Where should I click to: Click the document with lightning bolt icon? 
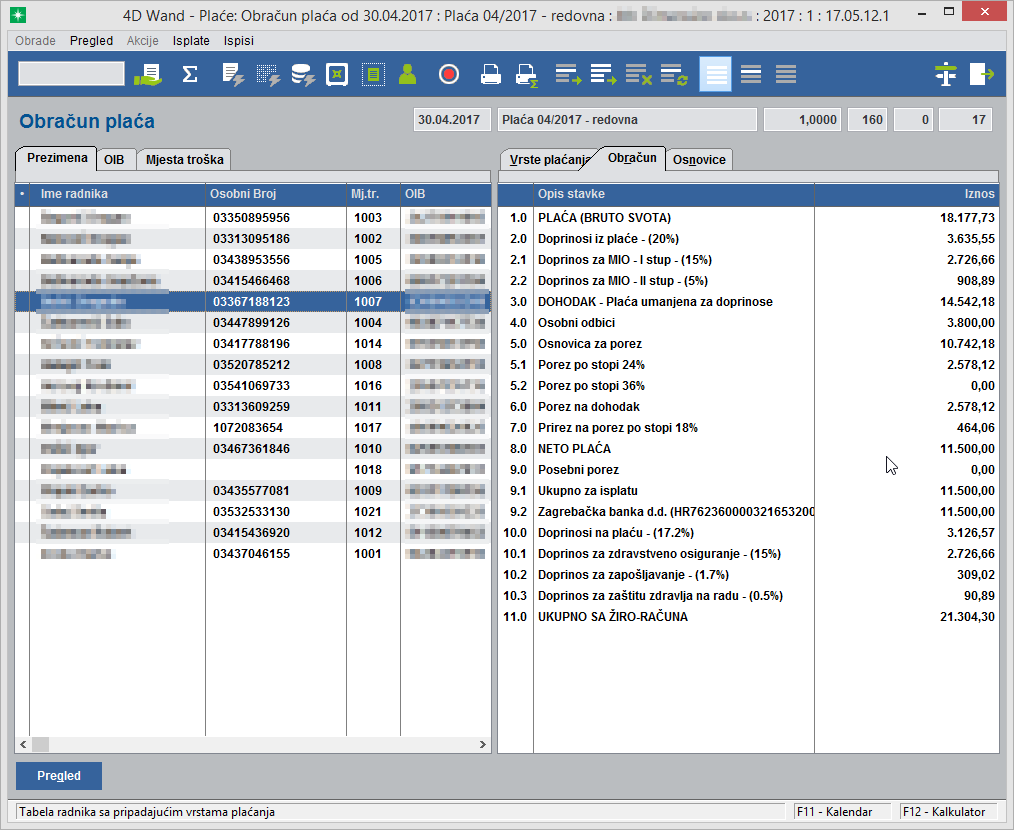pos(233,74)
